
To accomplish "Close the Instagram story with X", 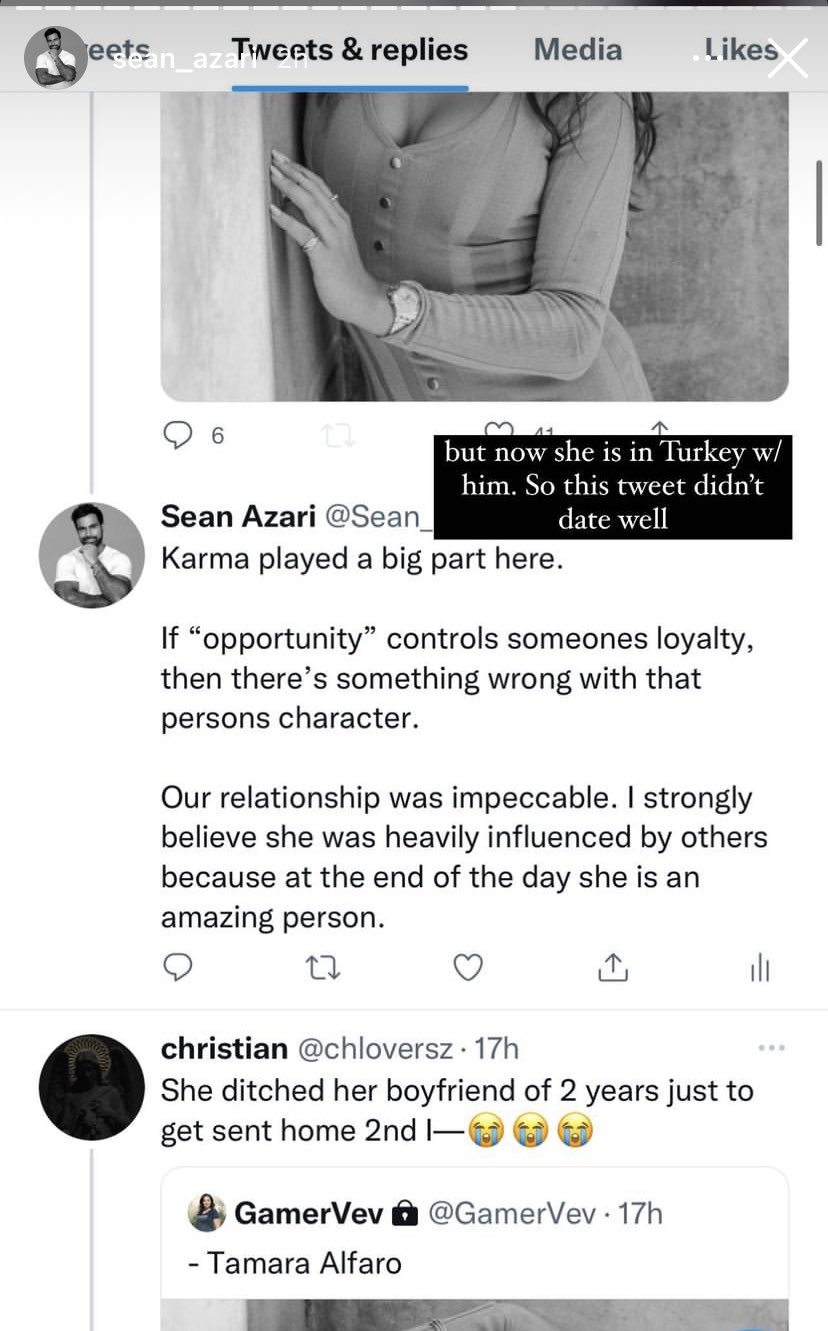I will click(787, 59).
